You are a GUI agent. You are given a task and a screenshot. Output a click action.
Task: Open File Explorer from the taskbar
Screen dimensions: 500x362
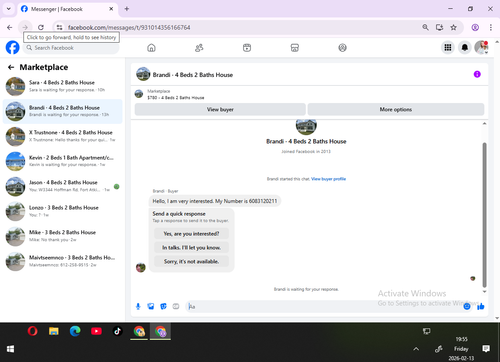(54, 331)
